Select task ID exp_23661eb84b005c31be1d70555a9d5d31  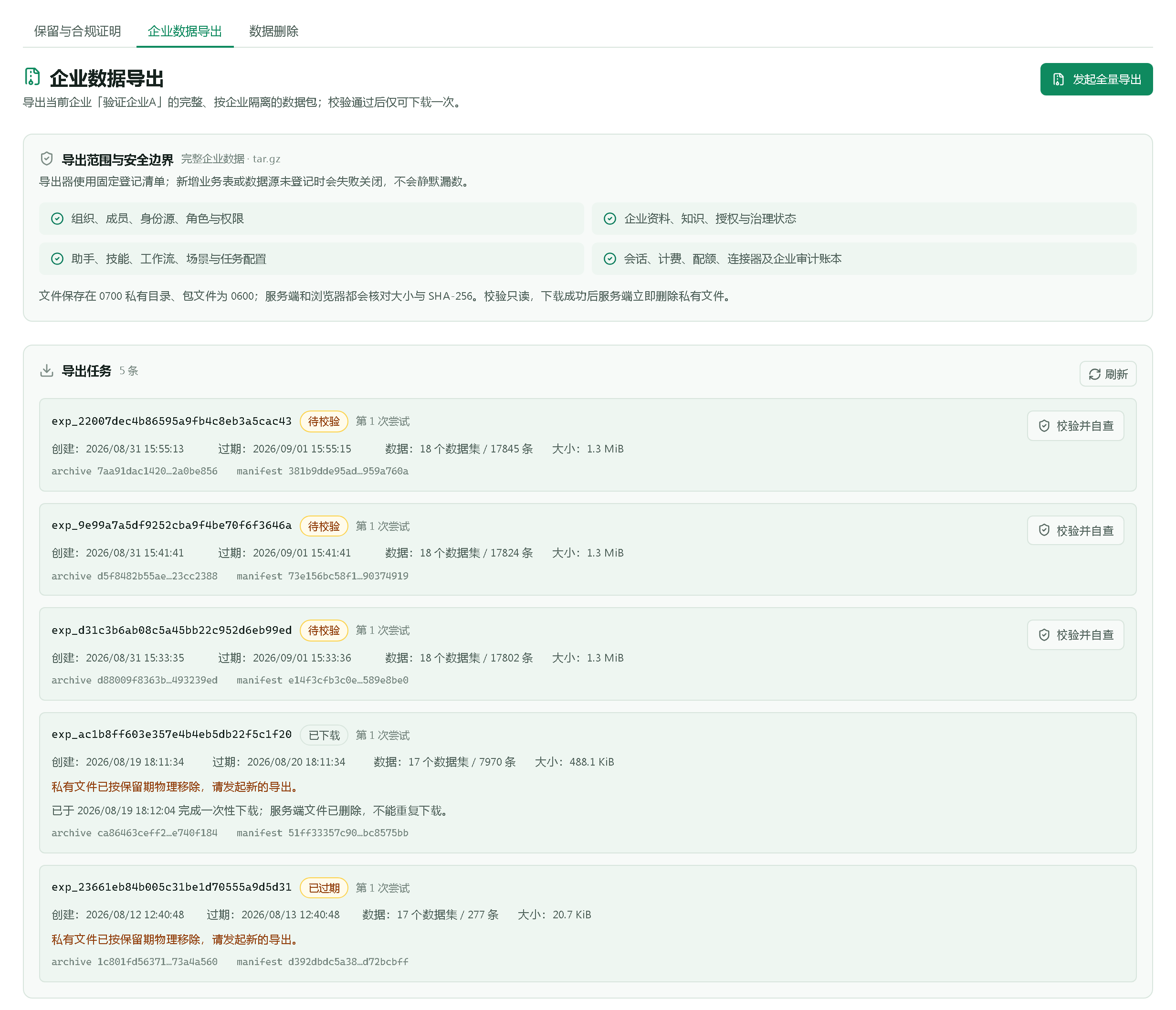[171, 887]
